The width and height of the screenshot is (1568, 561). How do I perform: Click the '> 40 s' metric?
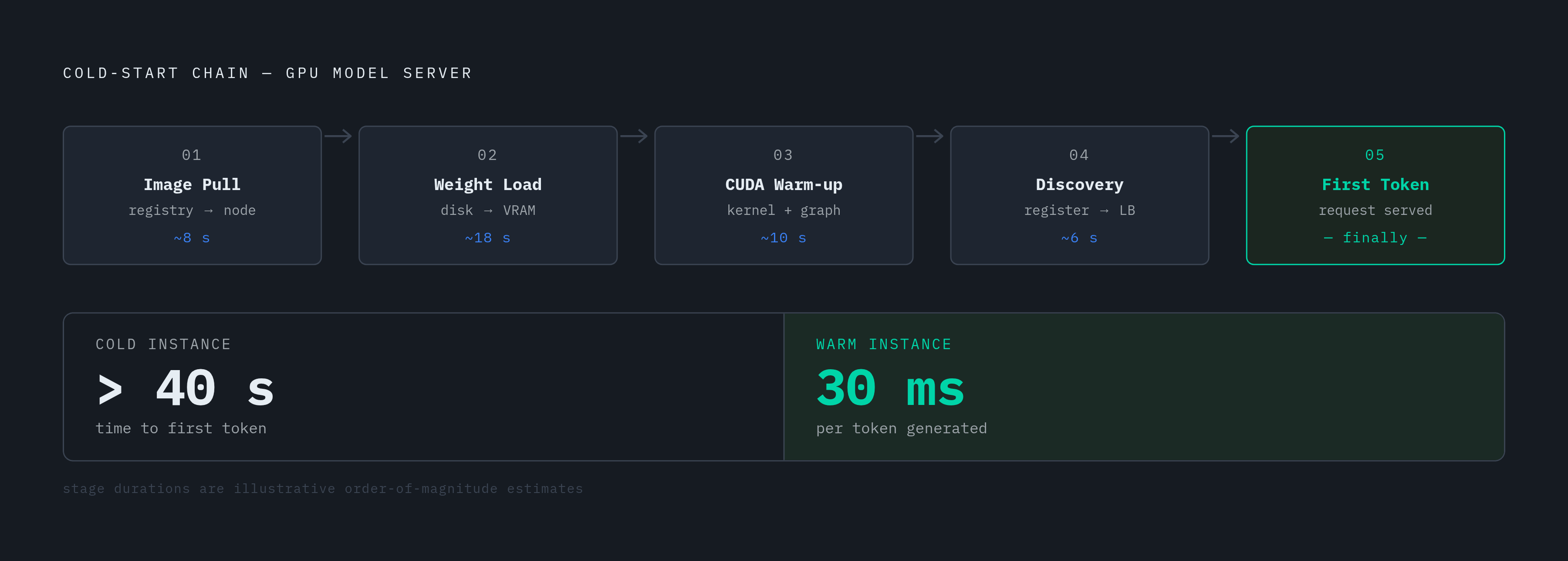[x=185, y=388]
